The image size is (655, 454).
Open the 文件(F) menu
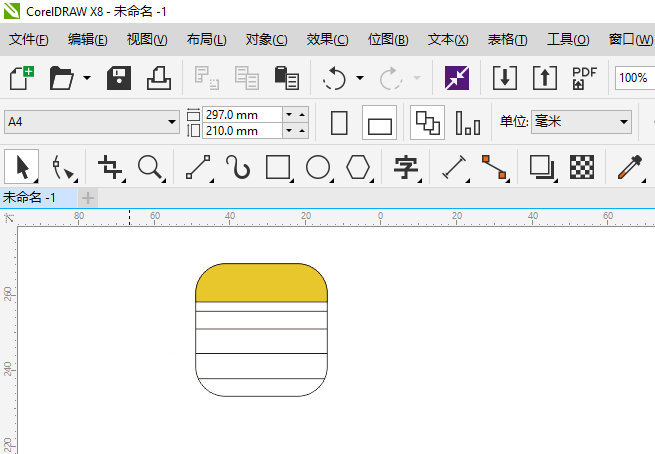click(29, 40)
